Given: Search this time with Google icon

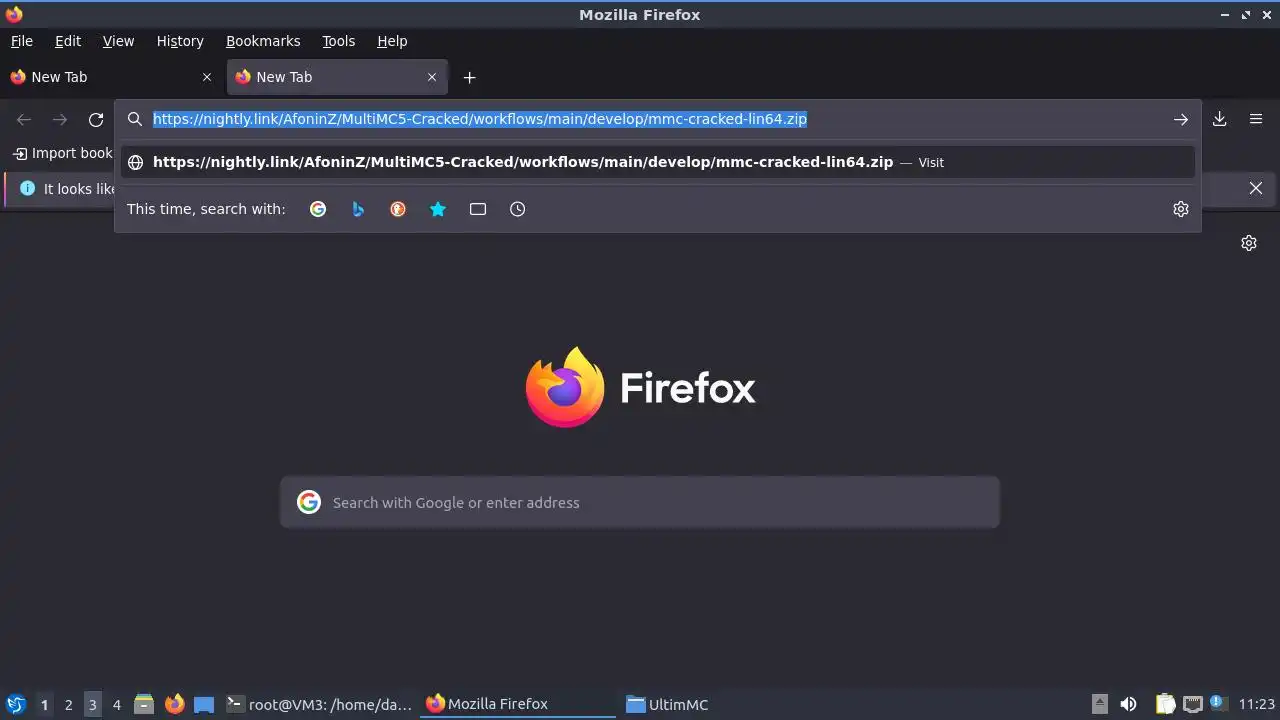Looking at the screenshot, I should 318,209.
